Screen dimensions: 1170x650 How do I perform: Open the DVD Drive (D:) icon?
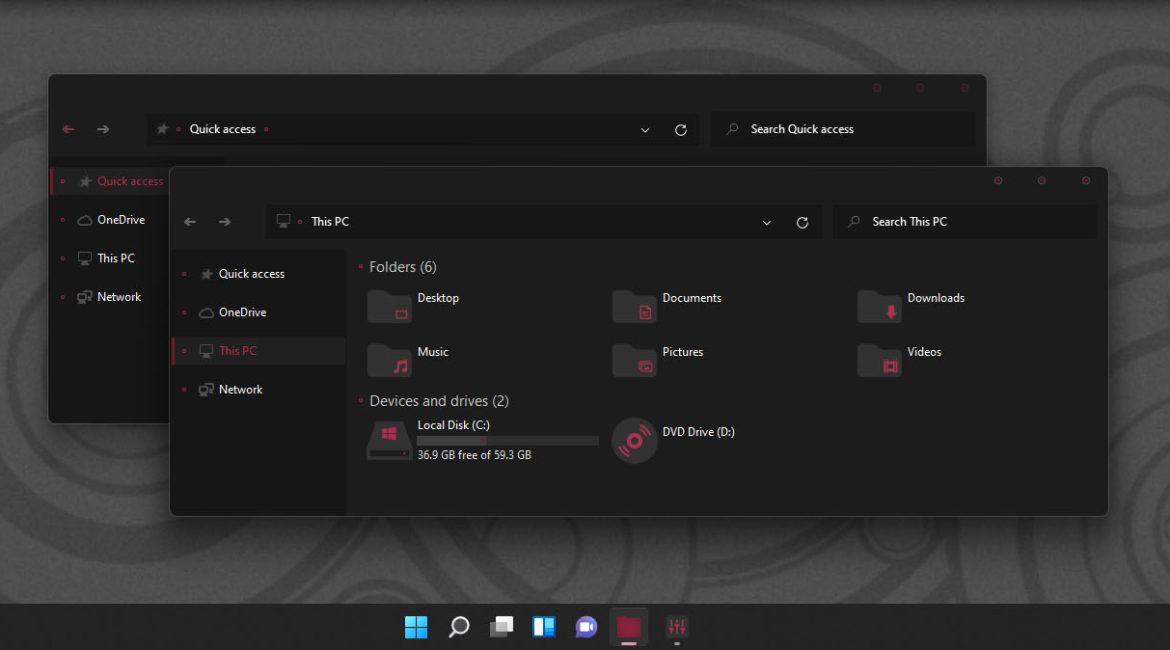[x=634, y=440]
